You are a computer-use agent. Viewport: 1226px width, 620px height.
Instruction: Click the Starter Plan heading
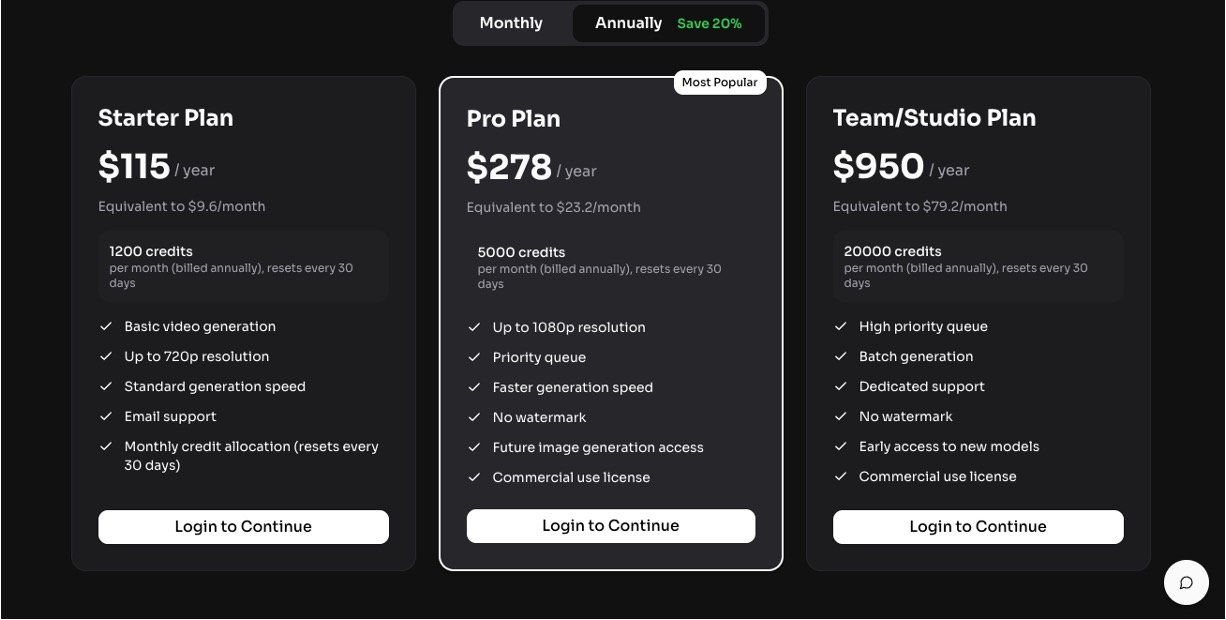[x=166, y=118]
